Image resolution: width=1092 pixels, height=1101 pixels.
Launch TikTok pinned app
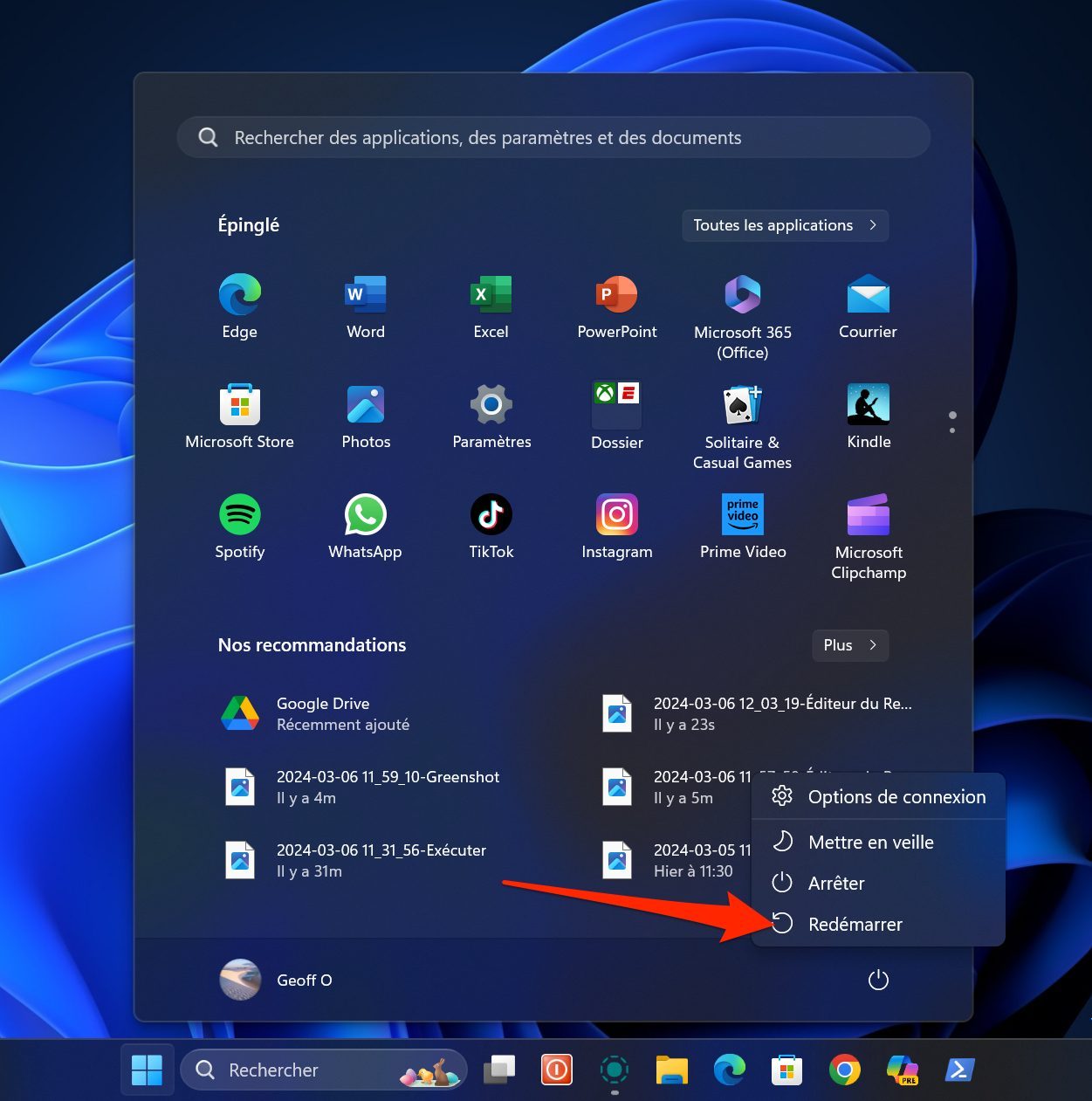point(491,526)
